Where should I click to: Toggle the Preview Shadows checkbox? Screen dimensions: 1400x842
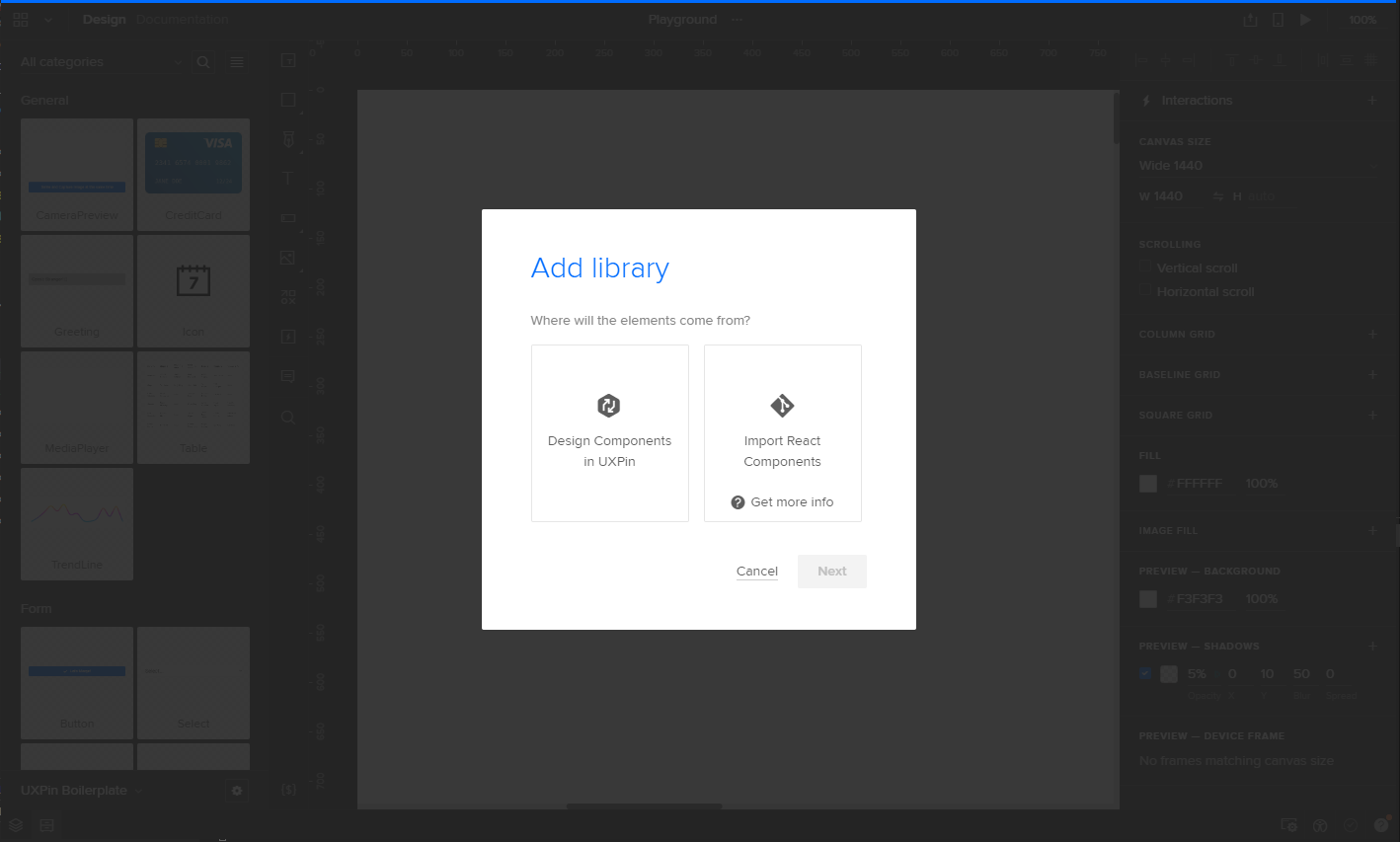pyautogui.click(x=1145, y=674)
